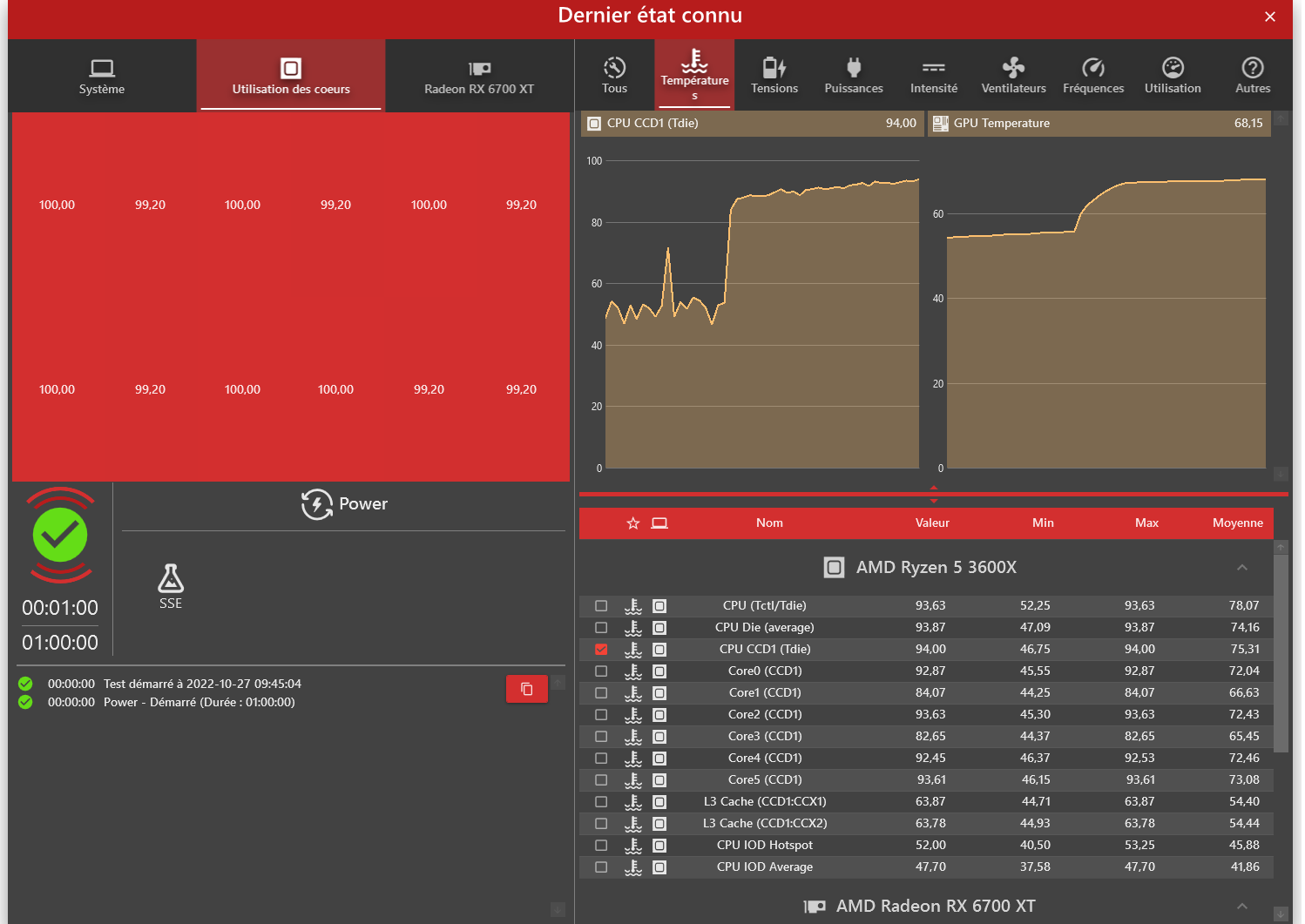Image resolution: width=1305 pixels, height=924 pixels.
Task: Click the red splitter handle under the graphs
Action: pyautogui.click(x=934, y=494)
